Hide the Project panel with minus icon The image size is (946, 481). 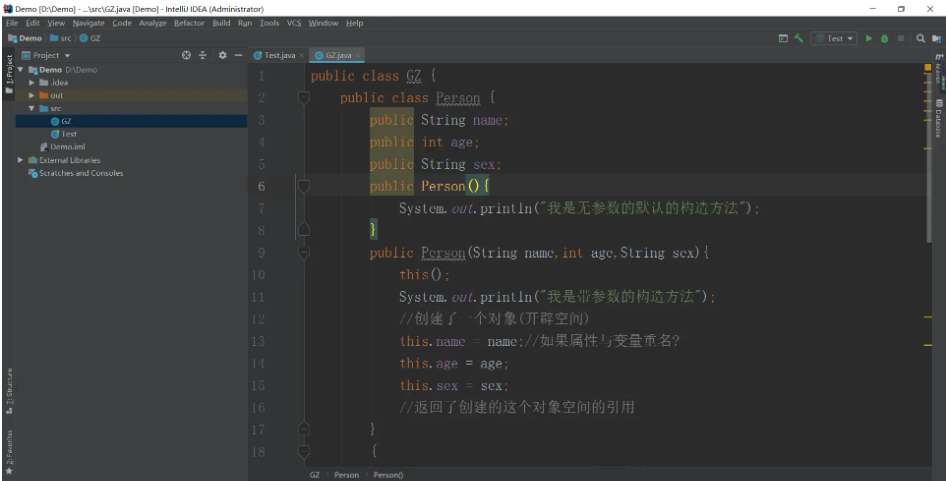[x=238, y=55]
